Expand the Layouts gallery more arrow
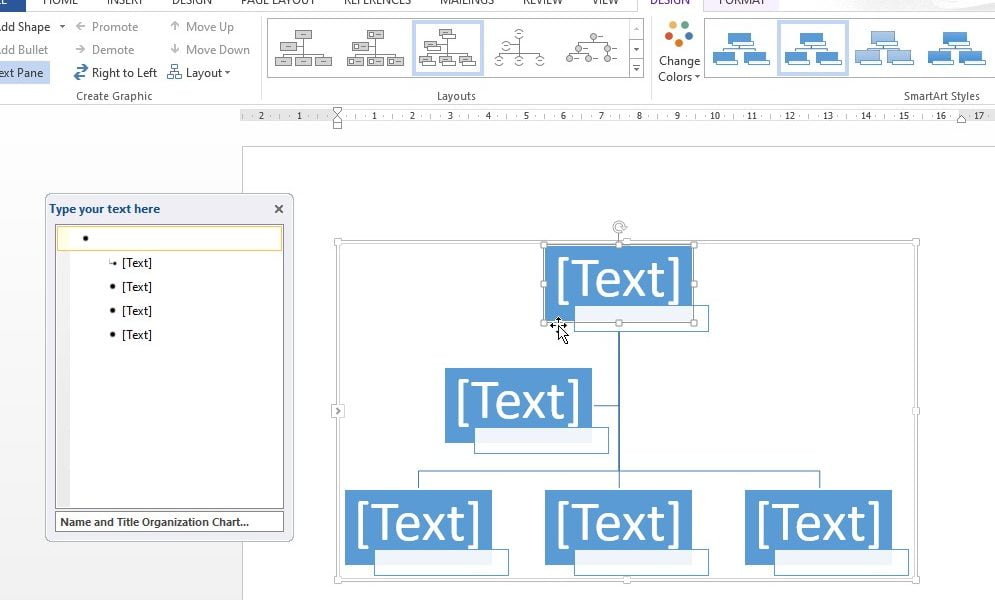The image size is (995, 600). pos(636,69)
